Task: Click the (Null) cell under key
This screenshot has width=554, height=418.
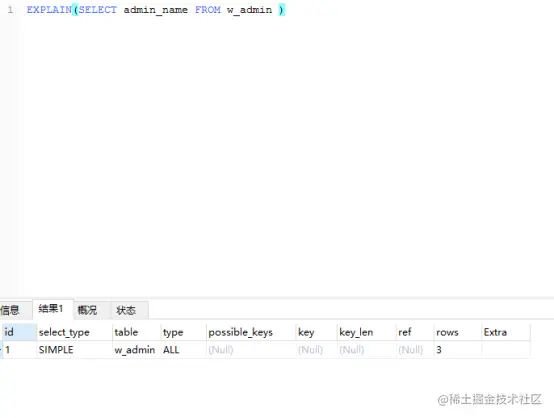Action: 316,350
